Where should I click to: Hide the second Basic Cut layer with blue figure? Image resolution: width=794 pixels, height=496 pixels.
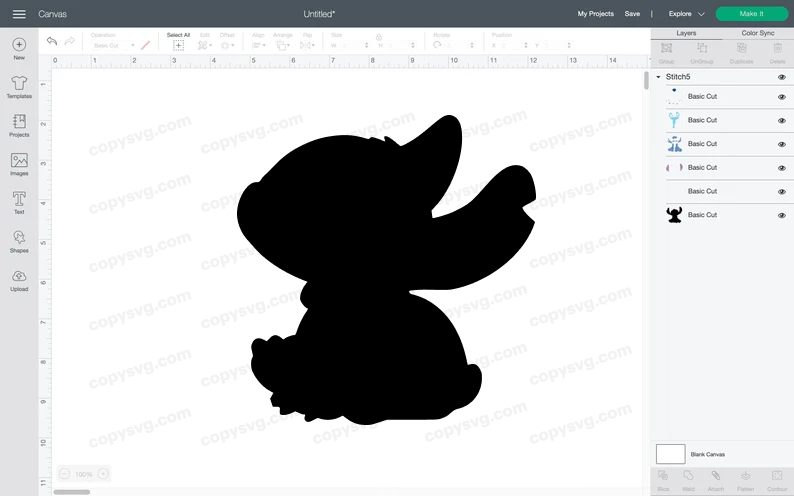(x=782, y=120)
